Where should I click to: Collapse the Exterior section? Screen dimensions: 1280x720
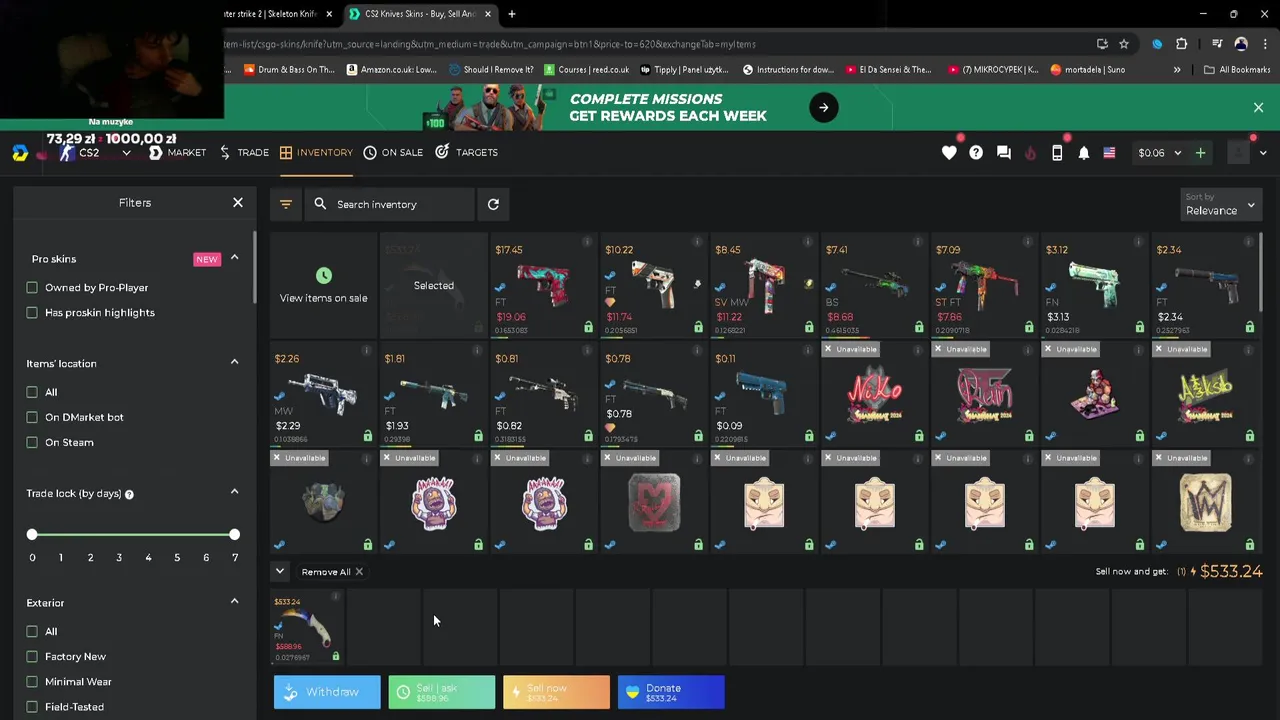(234, 601)
